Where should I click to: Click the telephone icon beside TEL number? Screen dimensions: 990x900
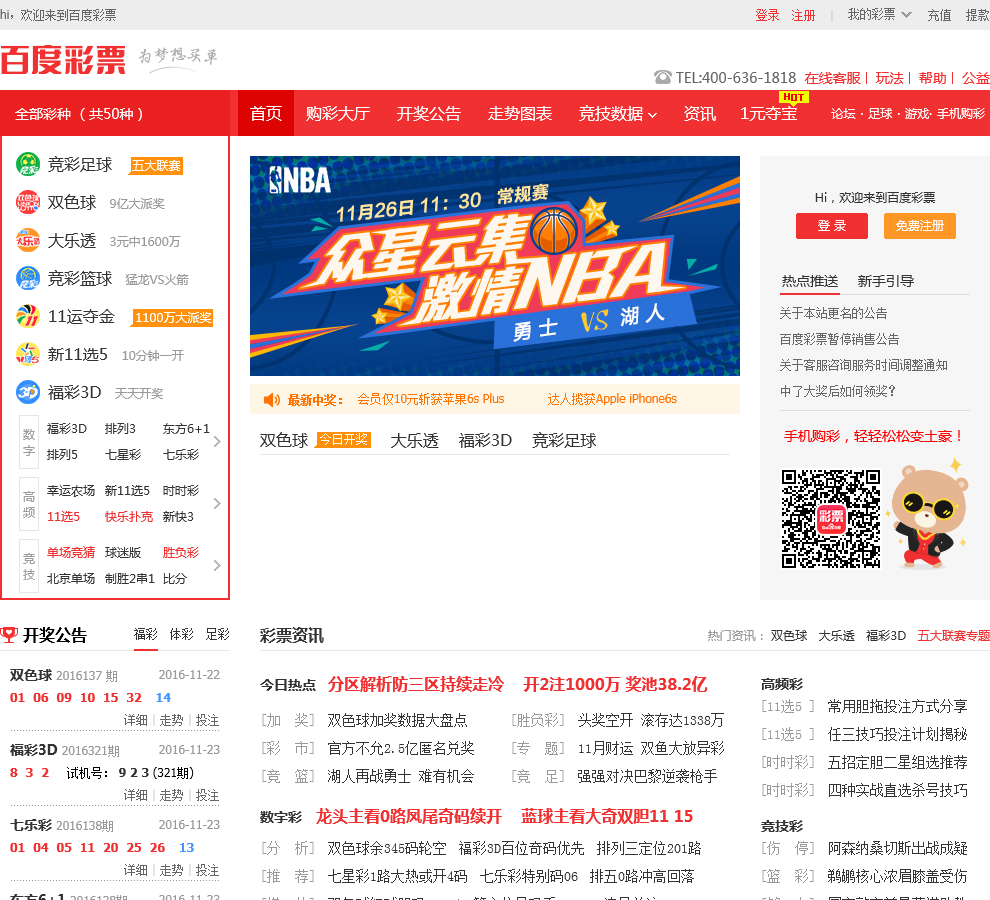[x=662, y=78]
